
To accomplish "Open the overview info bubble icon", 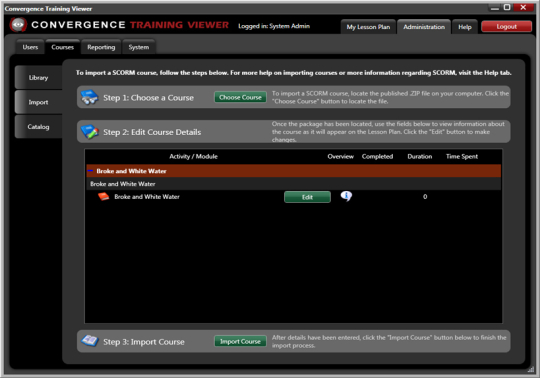I will tap(346, 196).
